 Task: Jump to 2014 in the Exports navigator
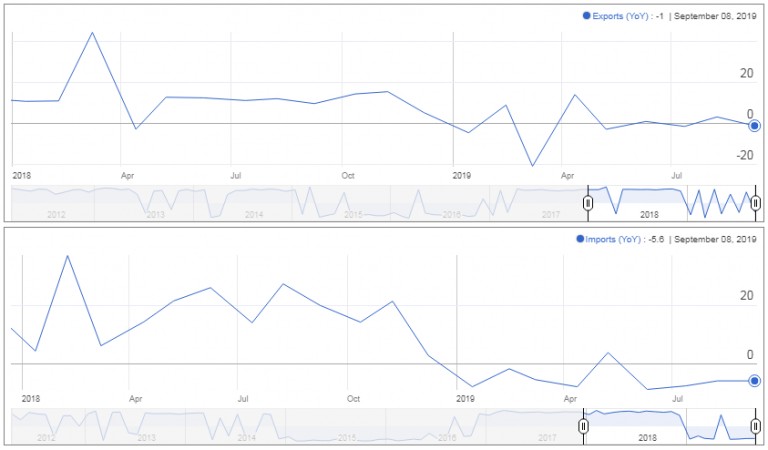click(253, 214)
